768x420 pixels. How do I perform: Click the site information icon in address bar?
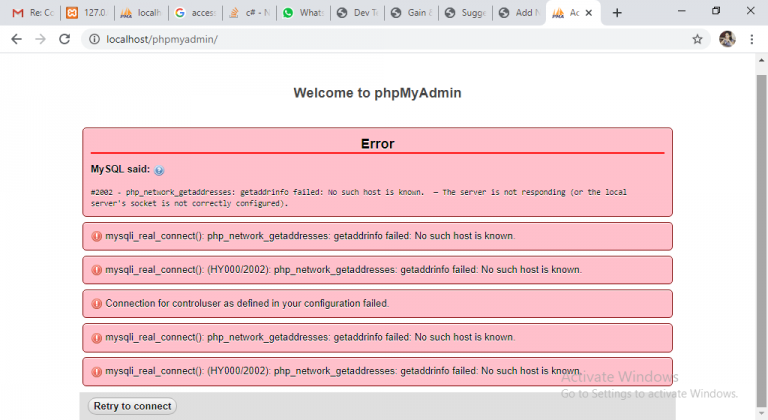pyautogui.click(x=94, y=39)
